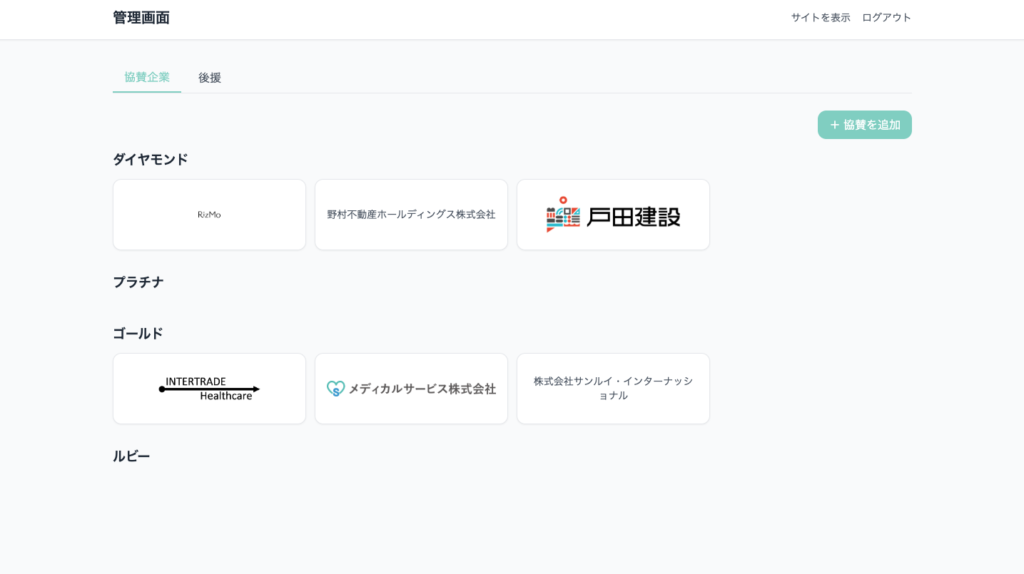
Task: Click ログアウト to sign out
Action: tap(886, 17)
